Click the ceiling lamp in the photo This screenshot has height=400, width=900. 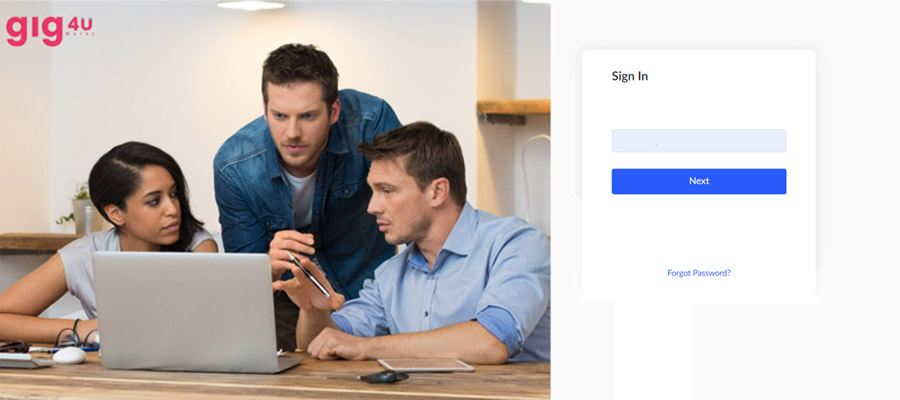click(x=251, y=5)
